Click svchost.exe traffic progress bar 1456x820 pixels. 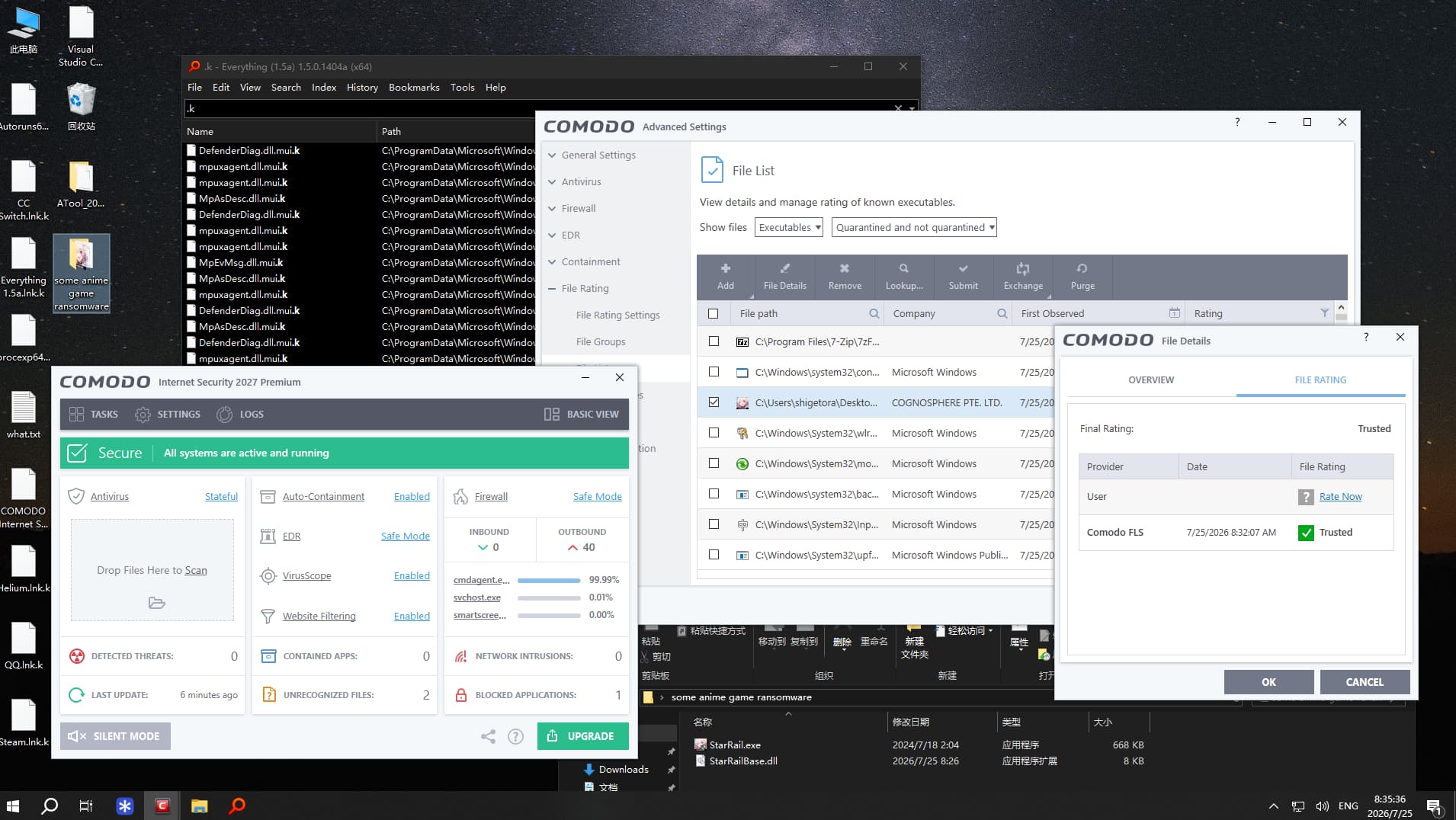[x=549, y=598]
